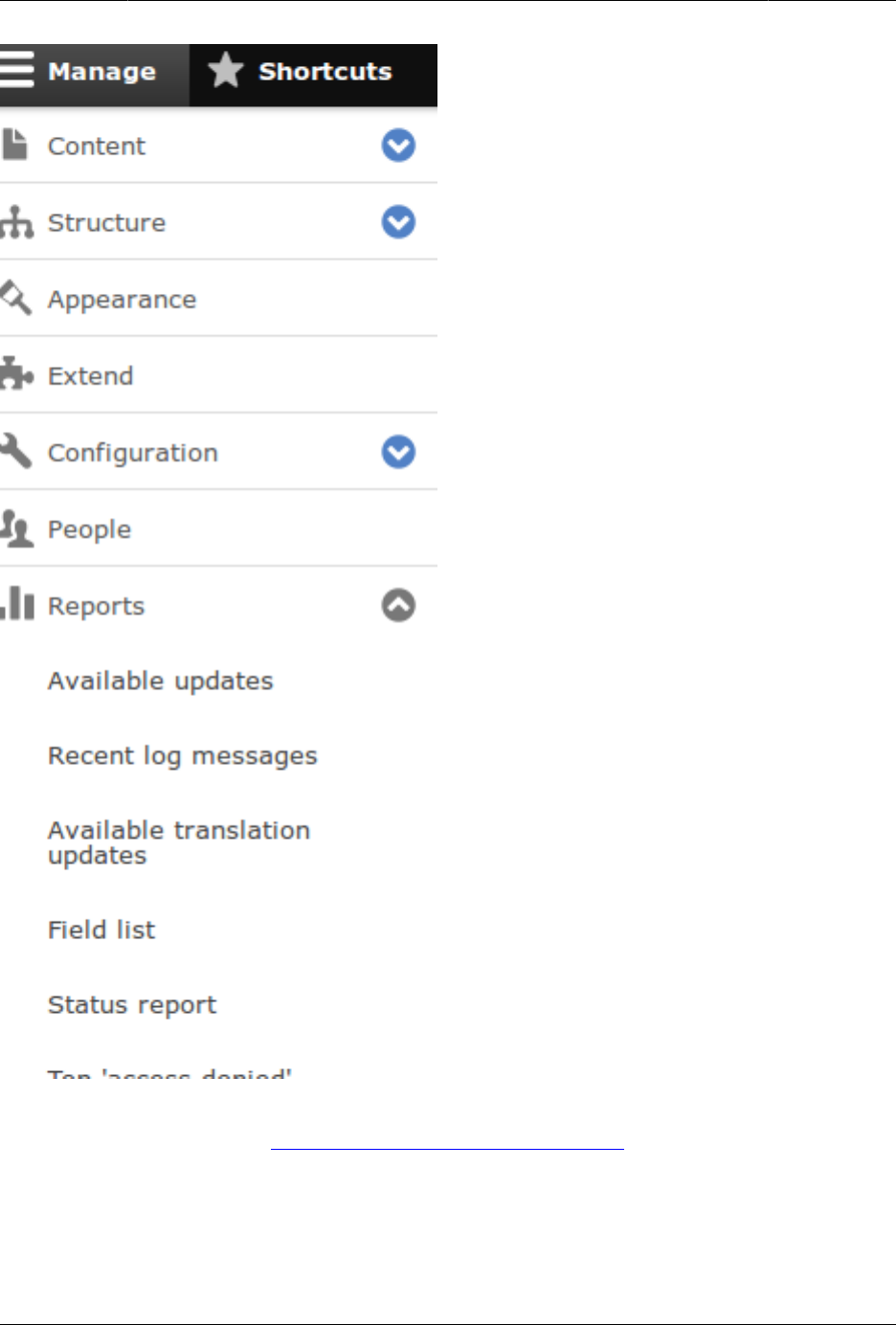
Task: Click the Configuration wrench icon
Action: 16,451
